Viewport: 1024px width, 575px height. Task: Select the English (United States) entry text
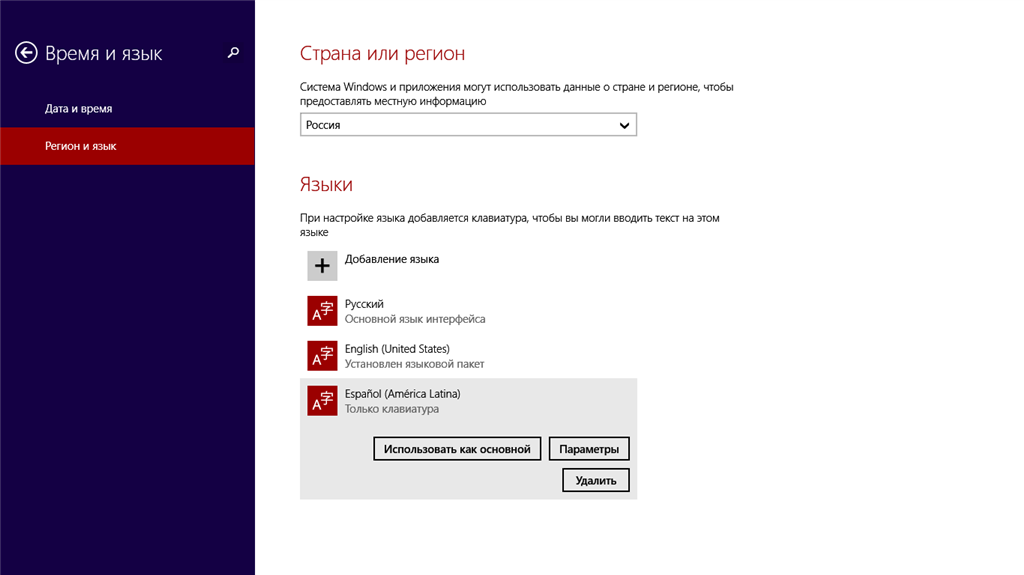click(397, 349)
